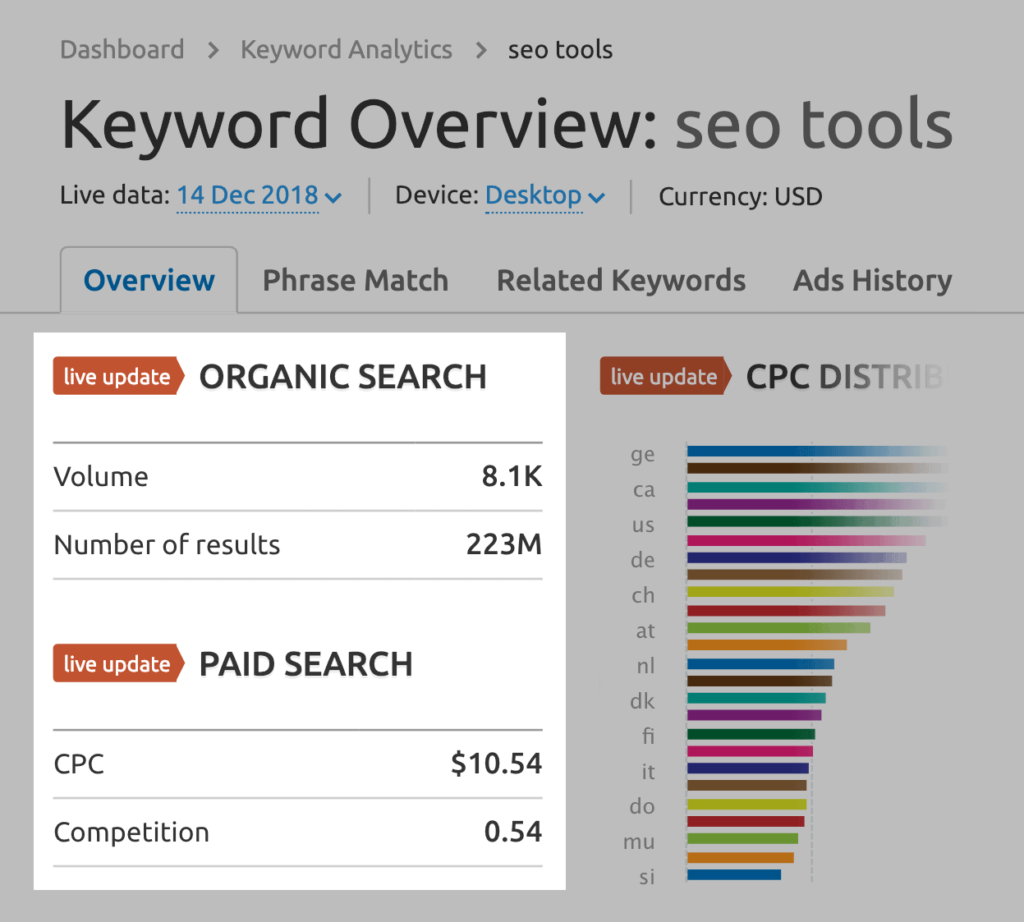Click the chevron next to 14 Dec 2018

[x=333, y=197]
